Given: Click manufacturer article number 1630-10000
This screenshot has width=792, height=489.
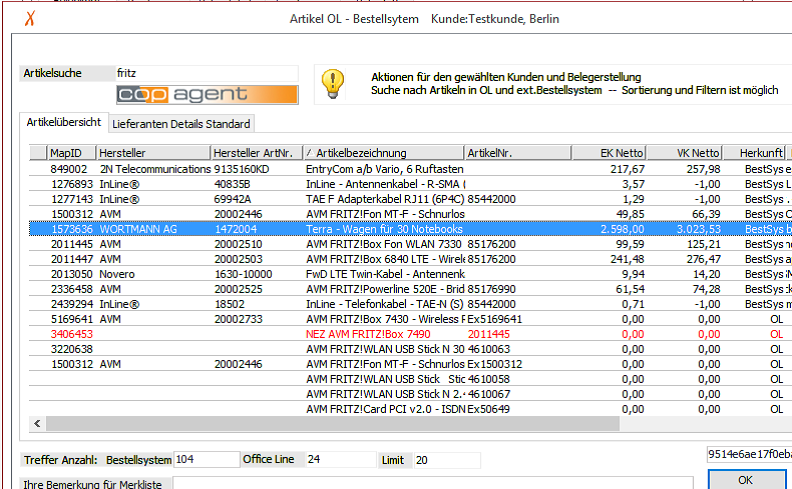Looking at the screenshot, I should [x=243, y=274].
